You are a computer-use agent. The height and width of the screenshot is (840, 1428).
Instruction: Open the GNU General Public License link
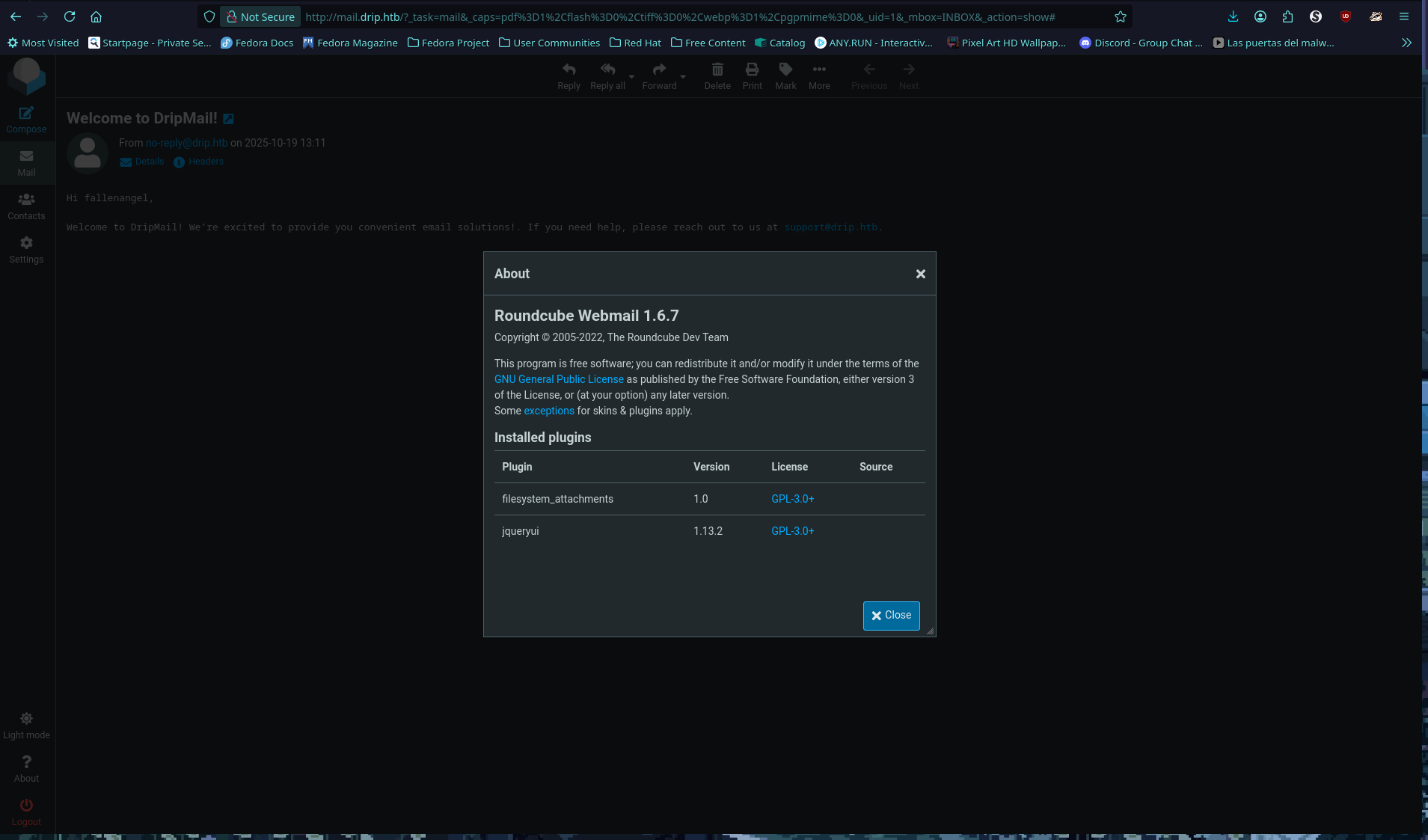tap(559, 379)
